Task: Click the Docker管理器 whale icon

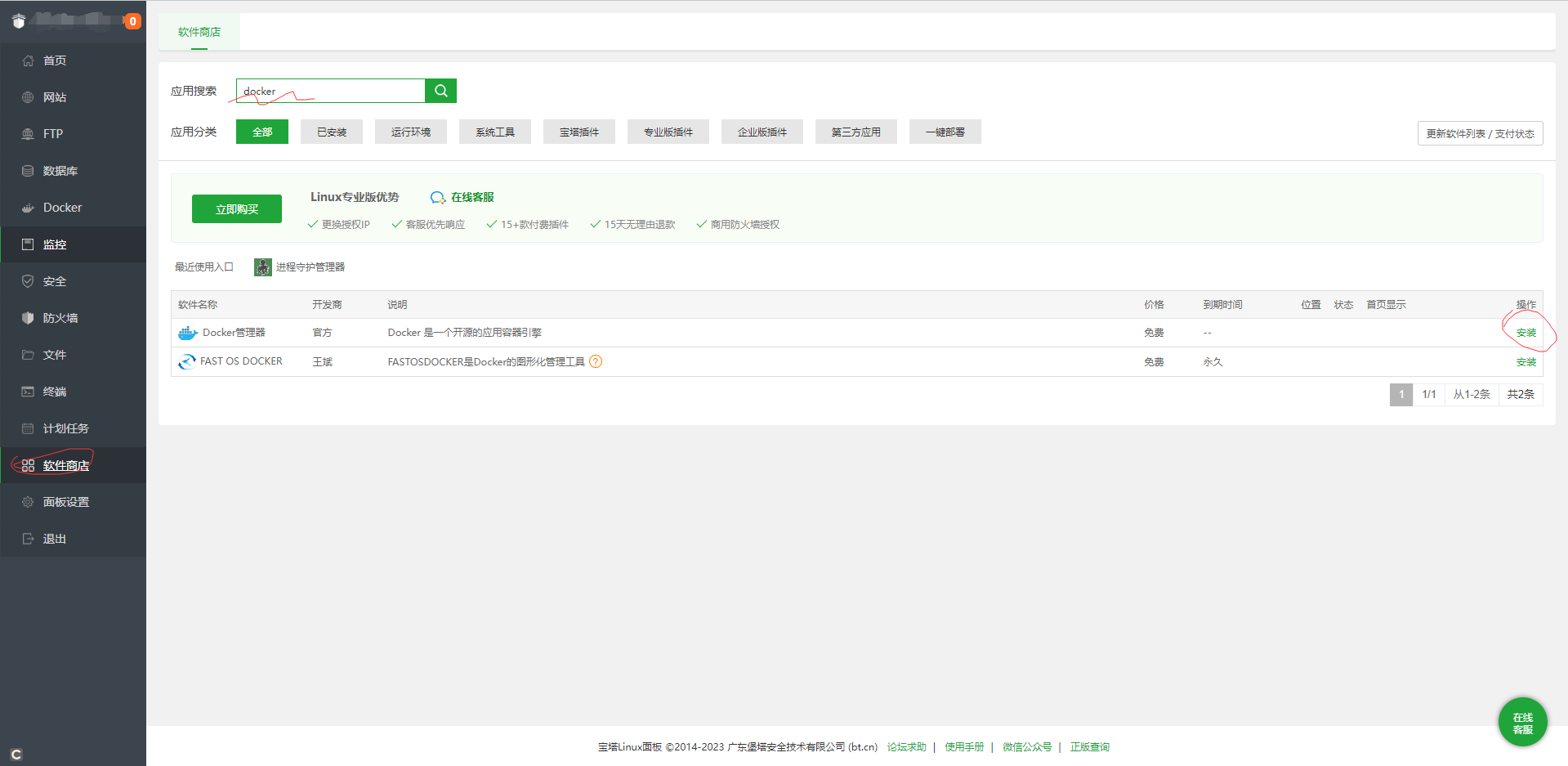Action: pos(188,333)
